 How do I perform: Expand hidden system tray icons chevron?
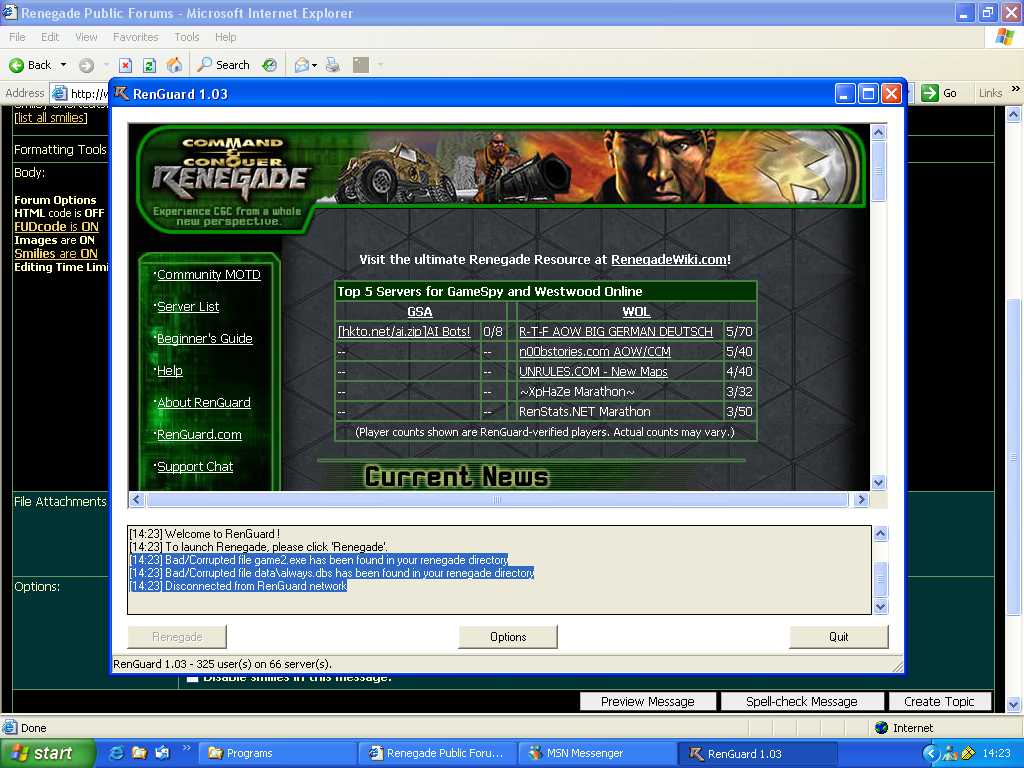pyautogui.click(x=931, y=753)
